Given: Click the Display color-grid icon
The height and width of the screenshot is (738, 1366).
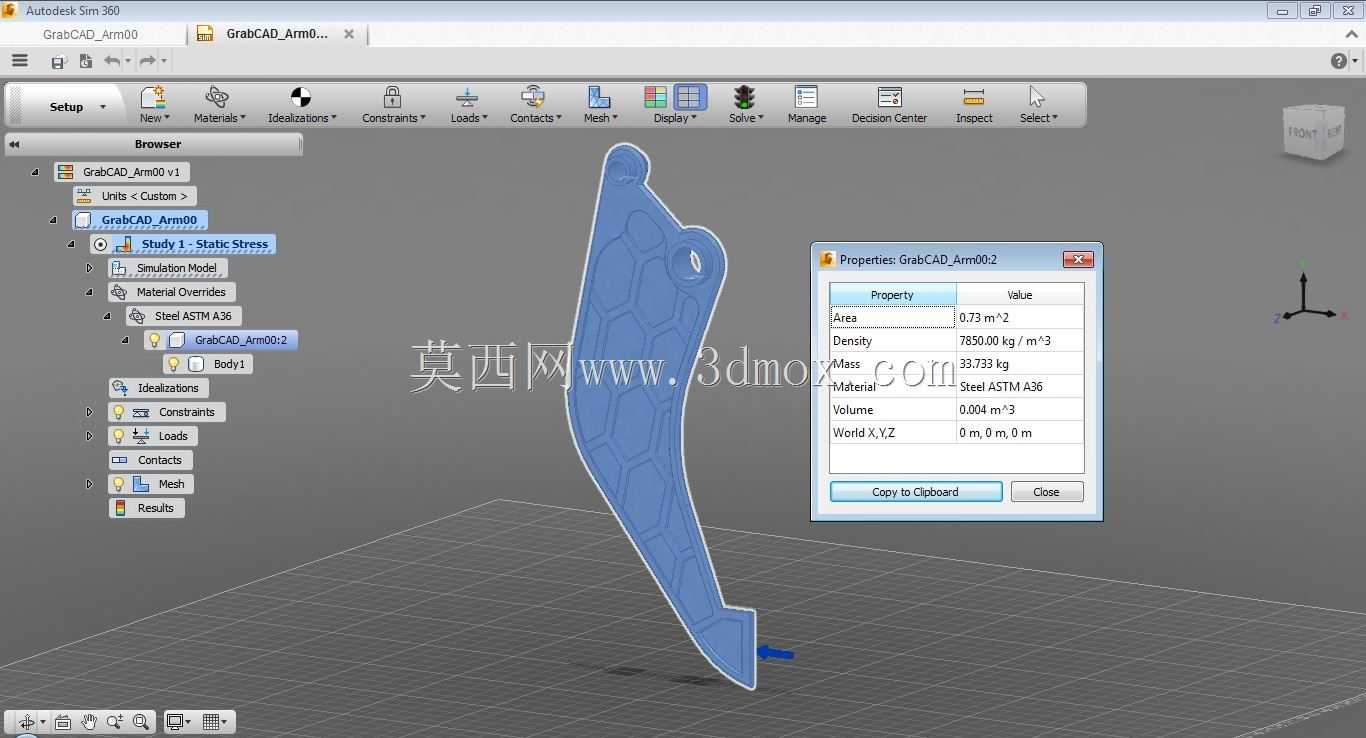Looking at the screenshot, I should pyautogui.click(x=656, y=97).
